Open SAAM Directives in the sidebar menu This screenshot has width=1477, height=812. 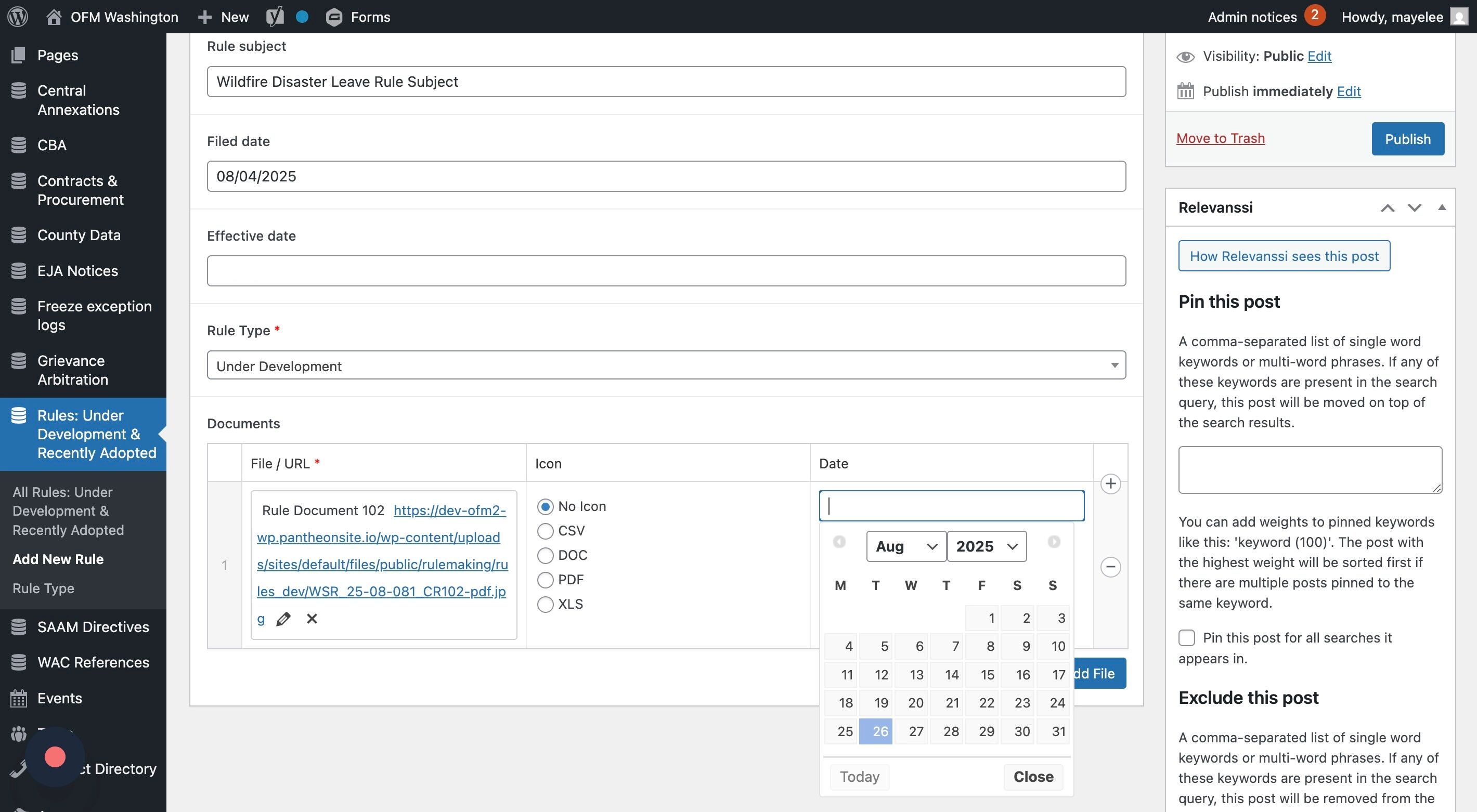[93, 627]
